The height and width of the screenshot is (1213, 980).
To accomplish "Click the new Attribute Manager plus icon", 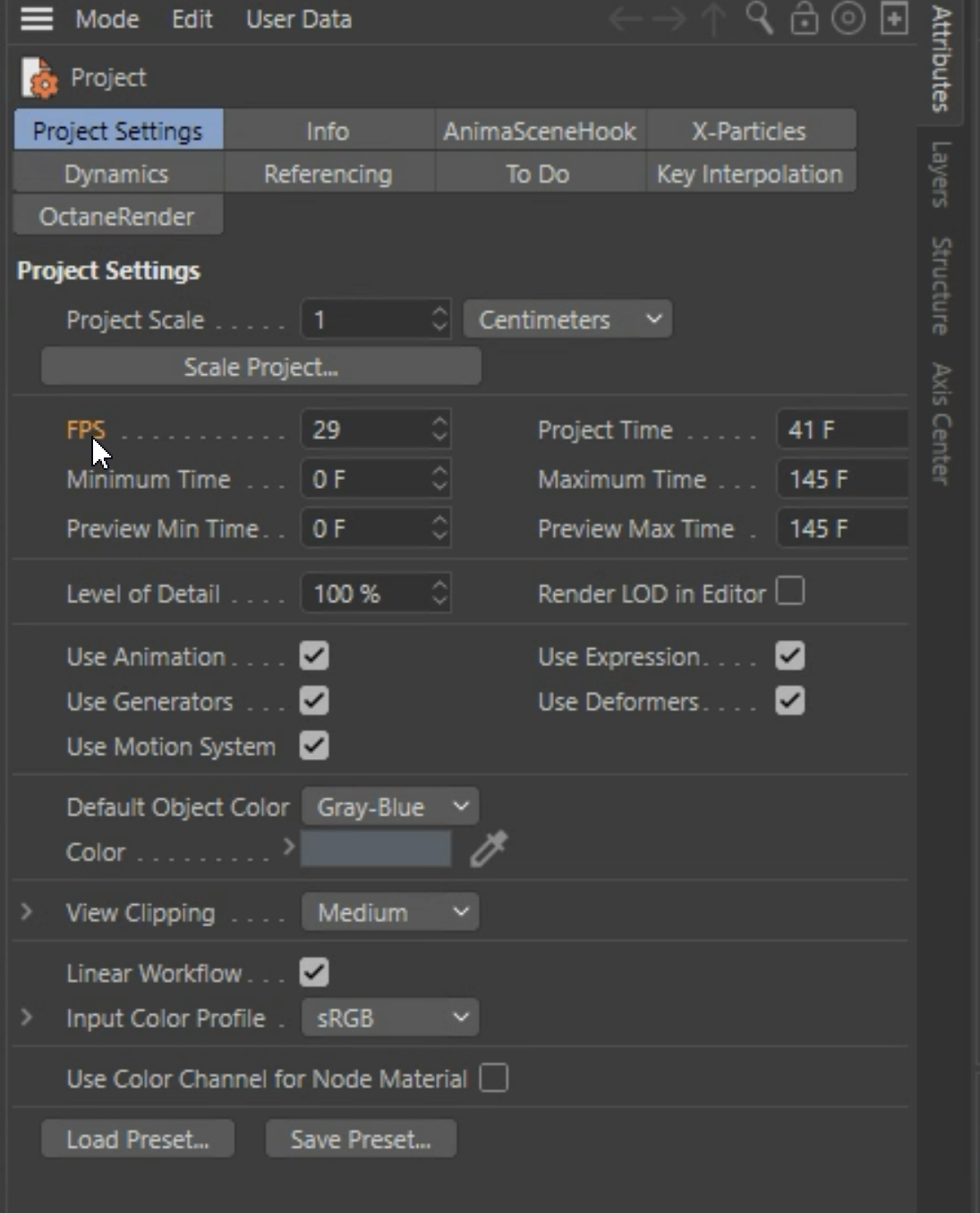I will coord(894,19).
